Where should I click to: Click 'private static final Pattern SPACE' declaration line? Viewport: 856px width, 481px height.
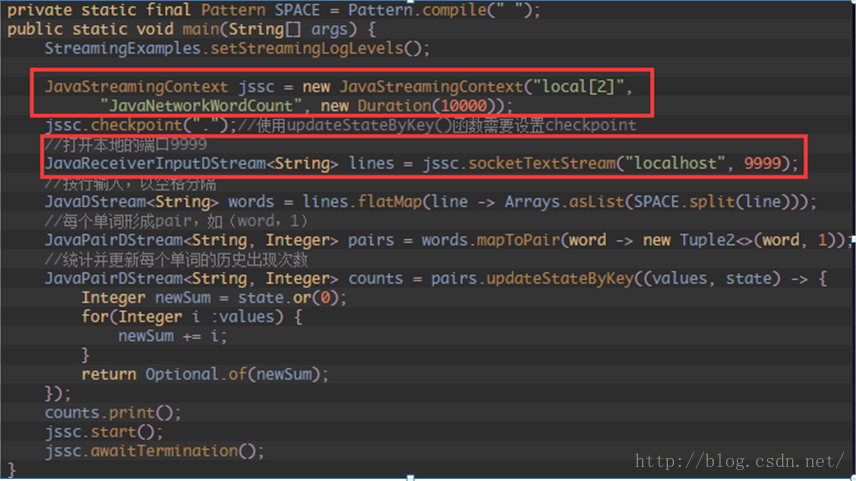[x=274, y=10]
